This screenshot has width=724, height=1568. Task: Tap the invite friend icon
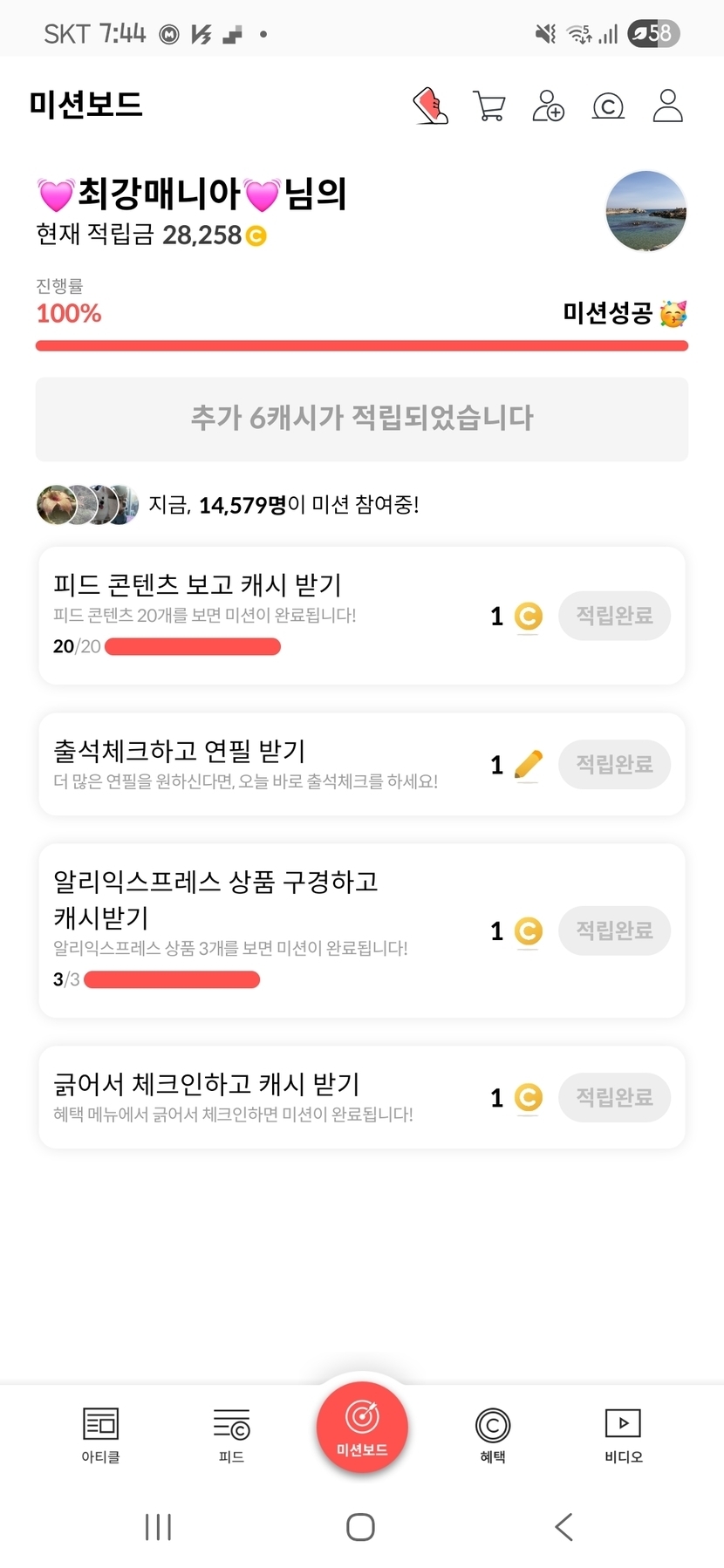(x=548, y=106)
